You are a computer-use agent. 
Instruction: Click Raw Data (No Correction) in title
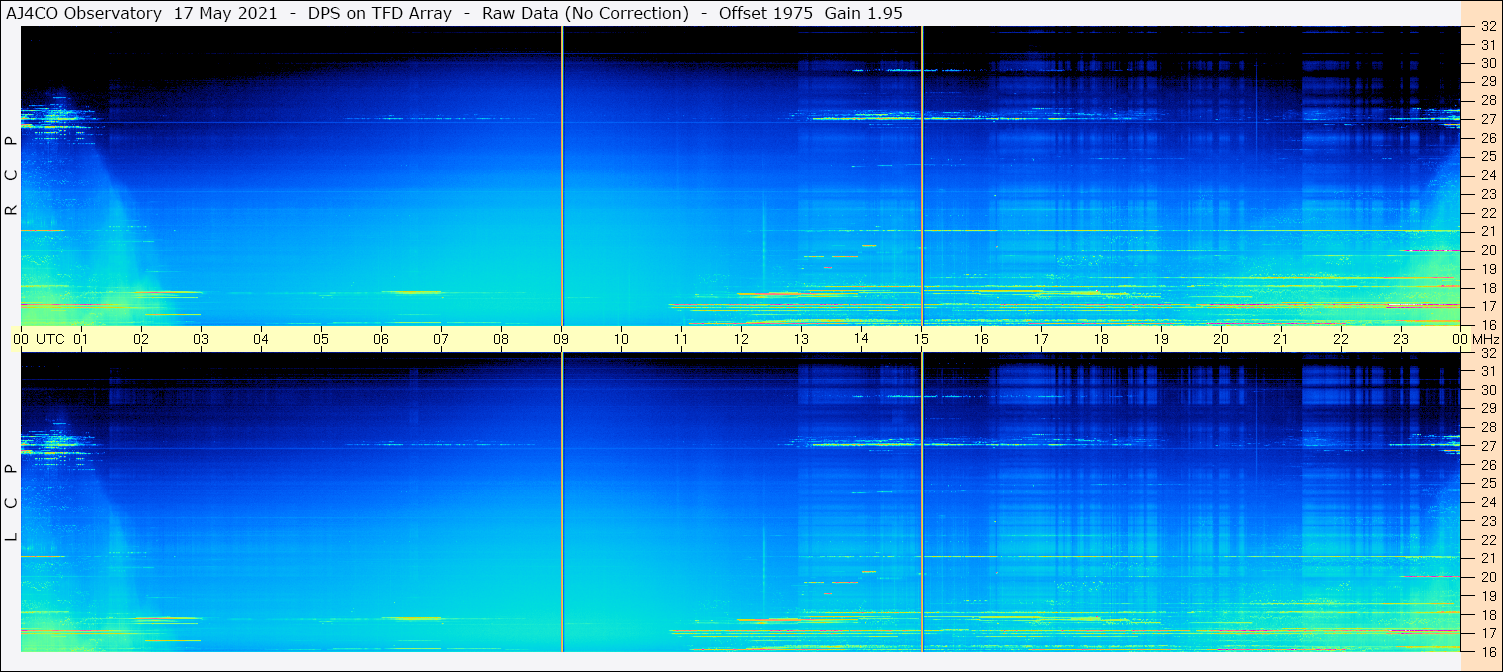585,13
